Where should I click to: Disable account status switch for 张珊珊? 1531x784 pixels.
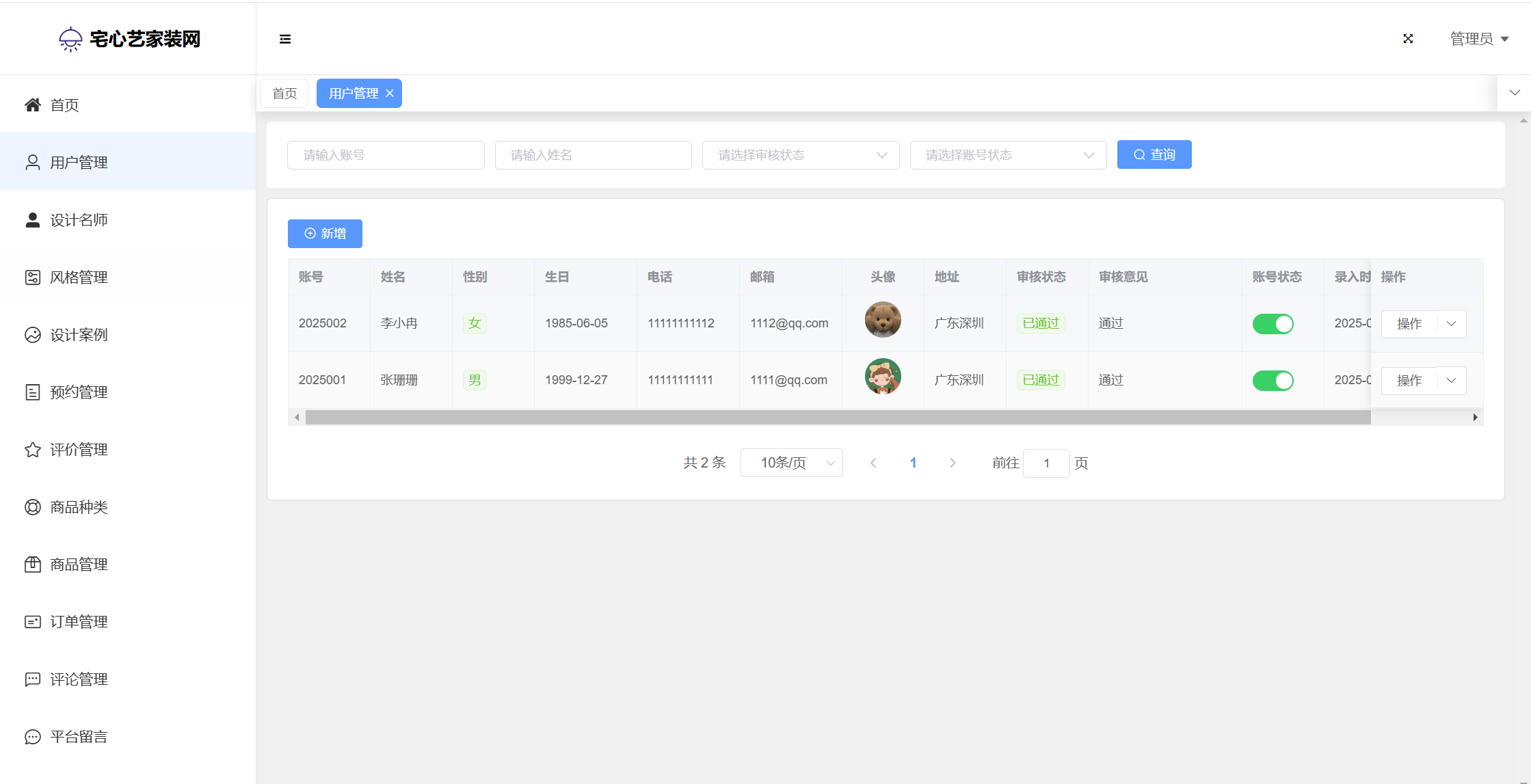(x=1273, y=381)
